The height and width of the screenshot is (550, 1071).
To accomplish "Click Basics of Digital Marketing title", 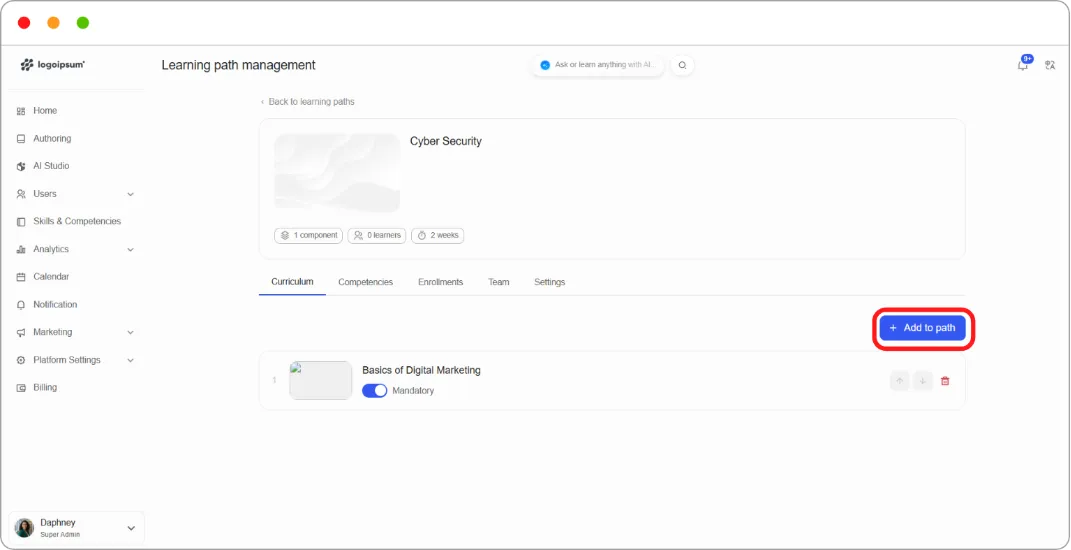I will [x=421, y=370].
